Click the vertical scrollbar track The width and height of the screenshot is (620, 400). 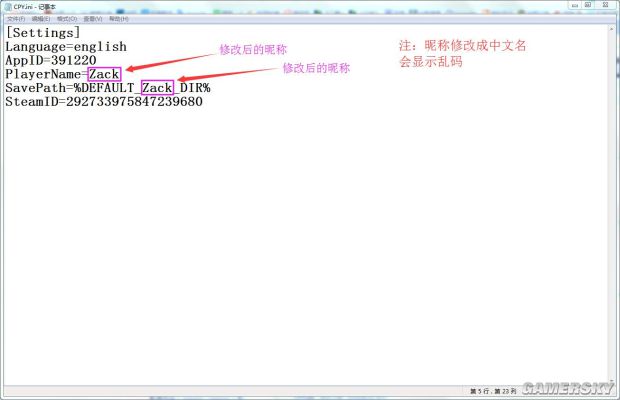(613, 200)
